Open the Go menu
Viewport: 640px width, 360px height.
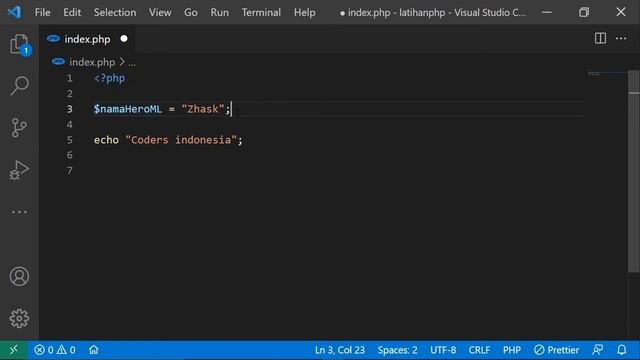pos(191,12)
